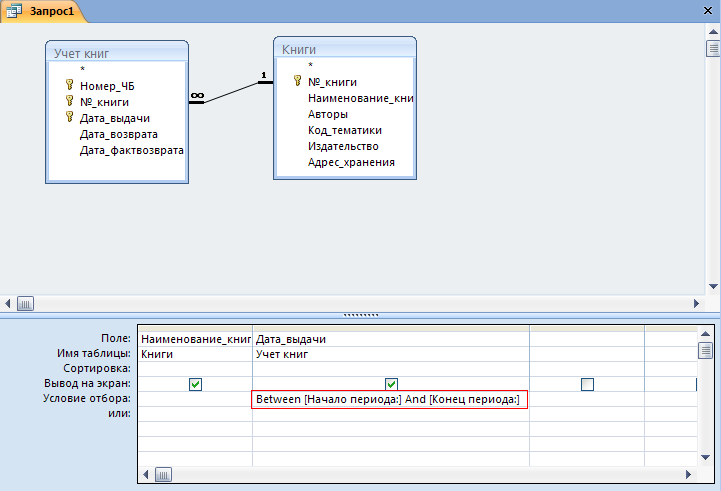Click left arrow of the upper pane horizontal scrollbar
The width and height of the screenshot is (721, 491).
(x=7, y=303)
